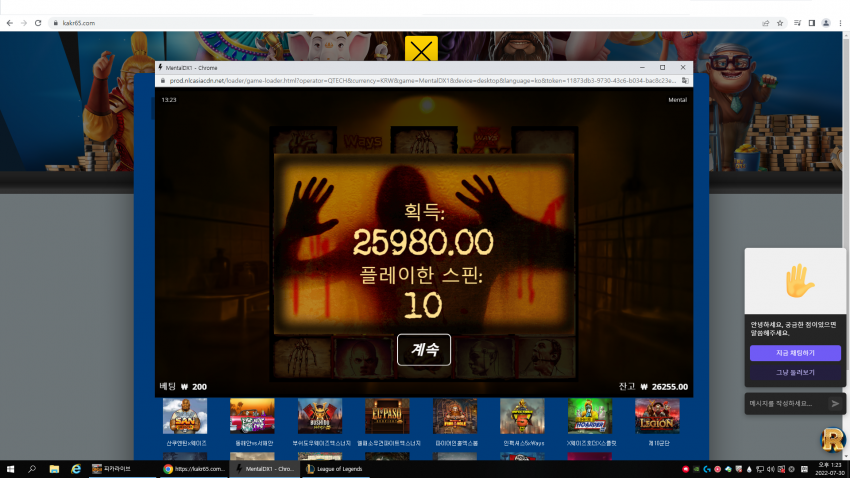
Task: Click the 25980.00 win amount
Action: pos(423,242)
